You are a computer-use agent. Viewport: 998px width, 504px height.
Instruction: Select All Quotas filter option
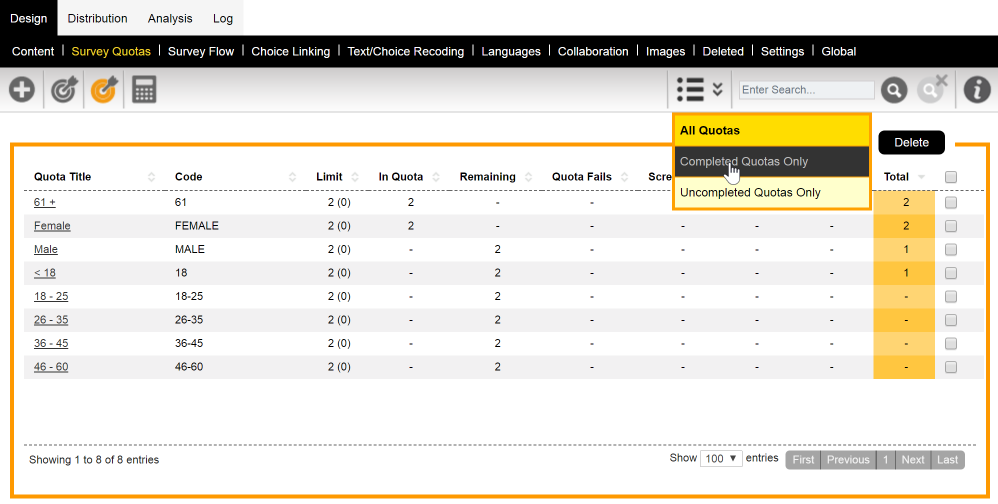click(x=771, y=130)
